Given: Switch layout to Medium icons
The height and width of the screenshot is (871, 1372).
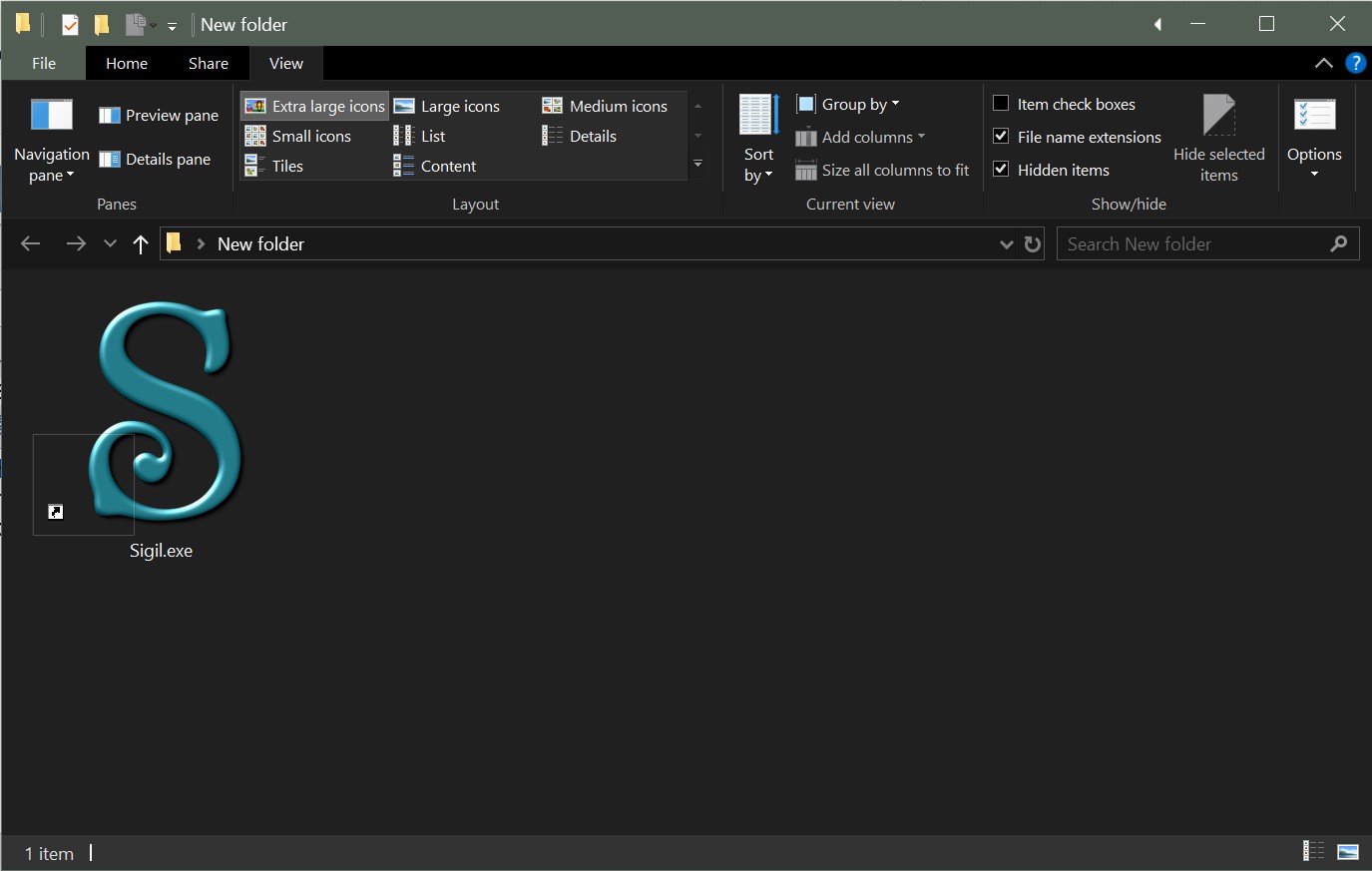Looking at the screenshot, I should (x=605, y=106).
